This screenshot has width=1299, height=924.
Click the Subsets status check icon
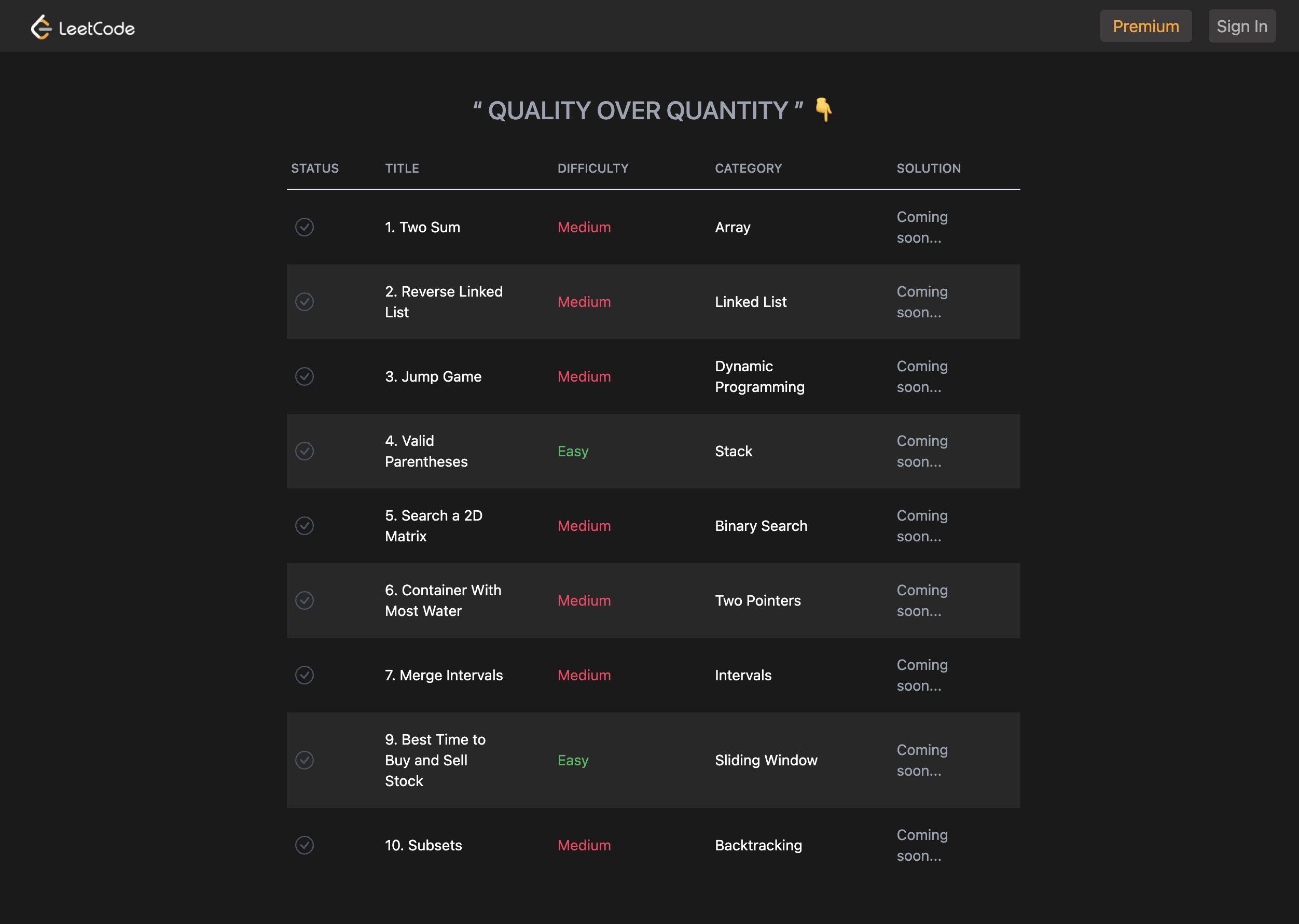pos(305,845)
